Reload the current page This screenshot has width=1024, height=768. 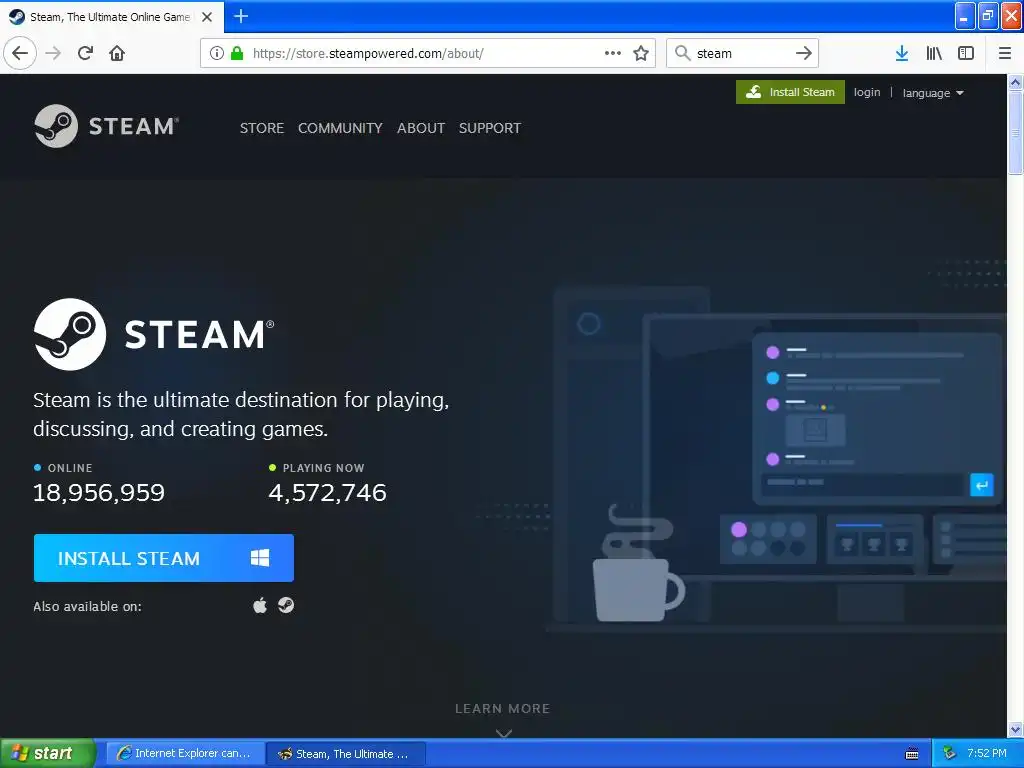point(85,53)
